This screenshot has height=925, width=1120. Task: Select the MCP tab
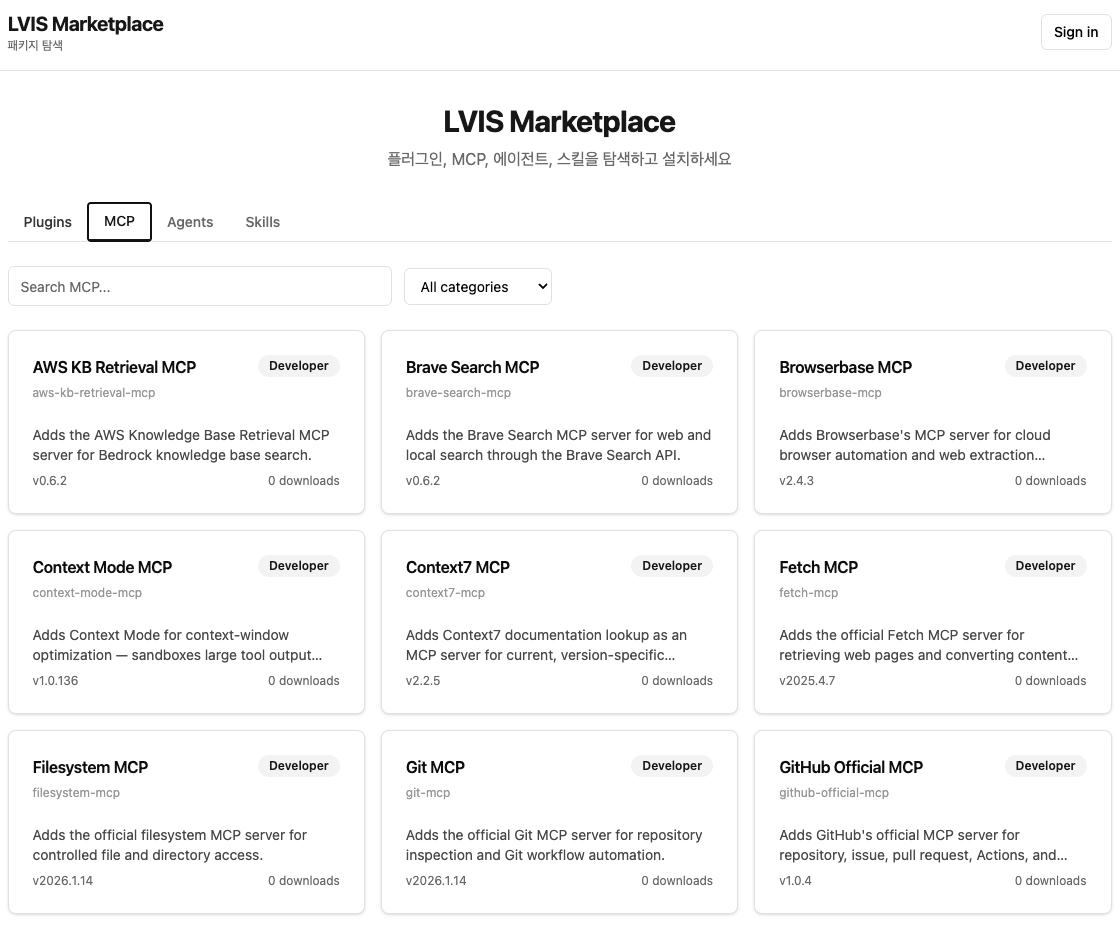point(119,221)
